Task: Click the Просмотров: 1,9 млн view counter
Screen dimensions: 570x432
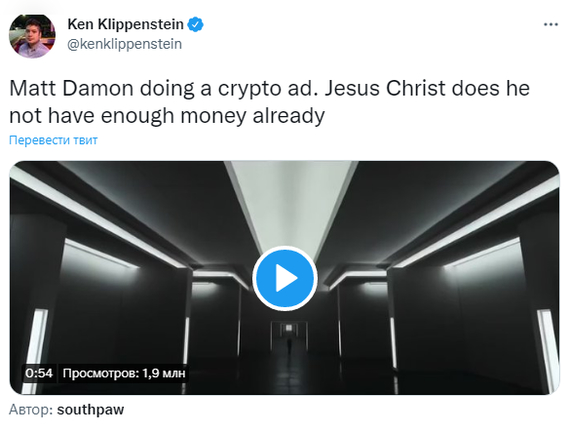Action: pyautogui.click(x=124, y=373)
